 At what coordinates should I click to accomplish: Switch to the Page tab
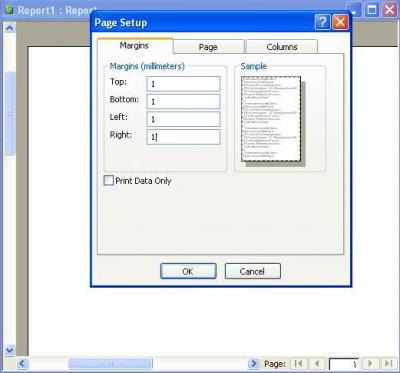pos(208,47)
